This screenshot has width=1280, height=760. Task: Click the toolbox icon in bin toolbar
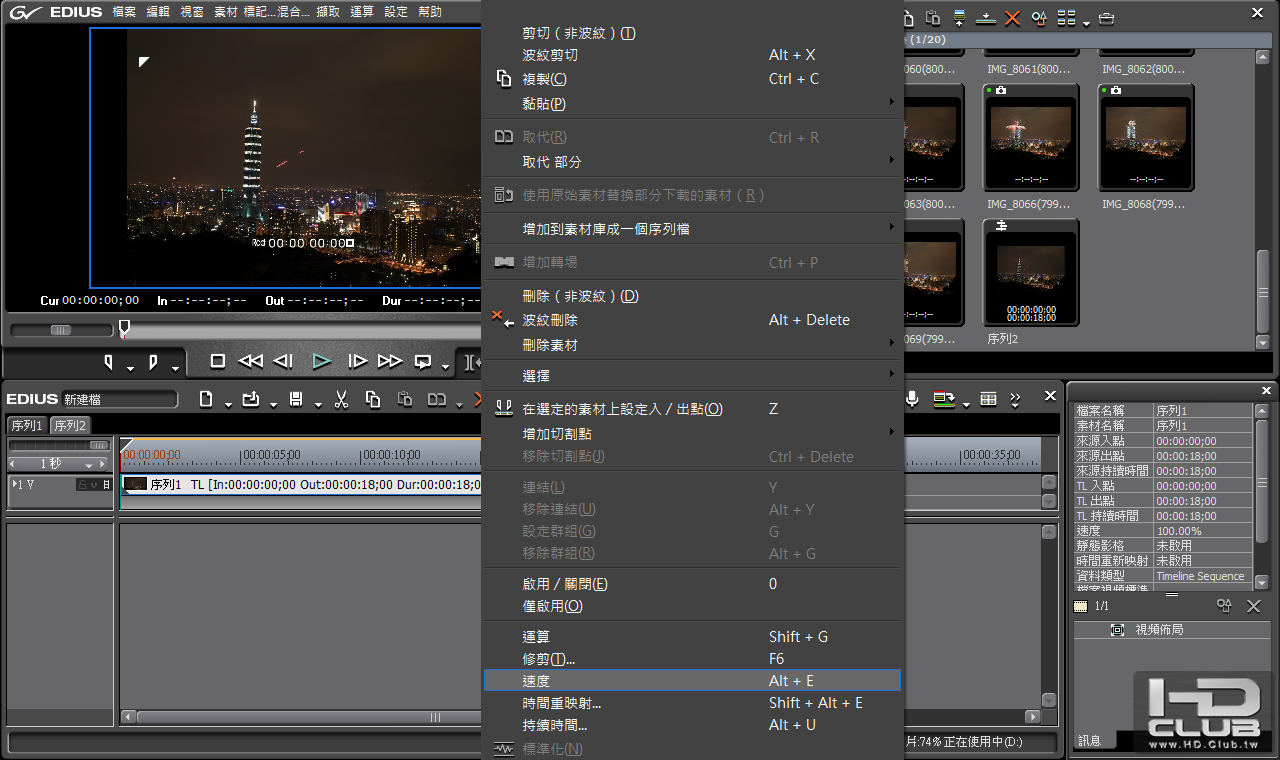point(1106,18)
